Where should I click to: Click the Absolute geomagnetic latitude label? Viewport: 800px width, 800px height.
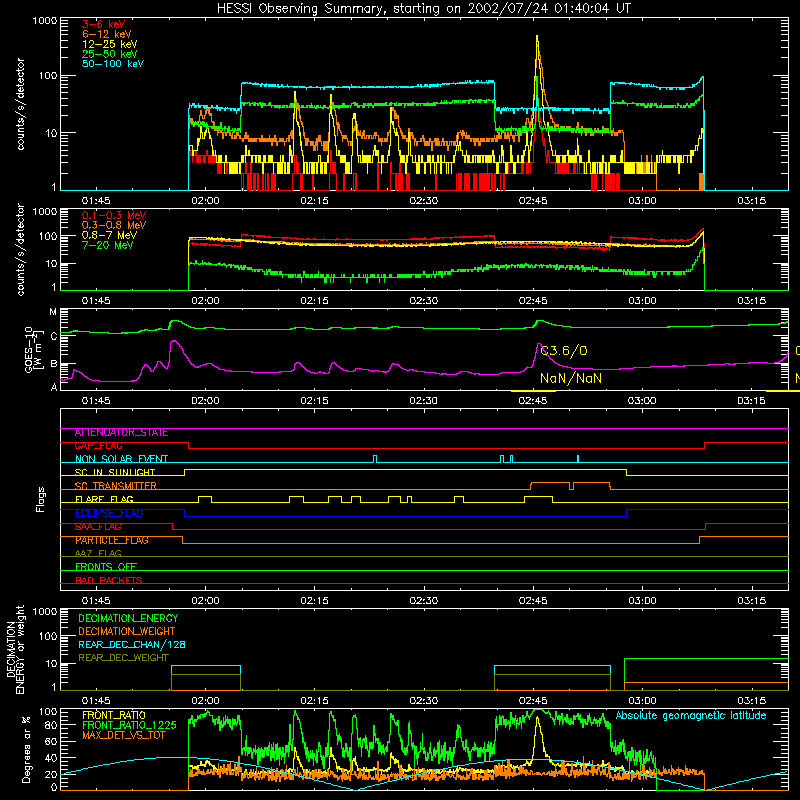click(691, 715)
